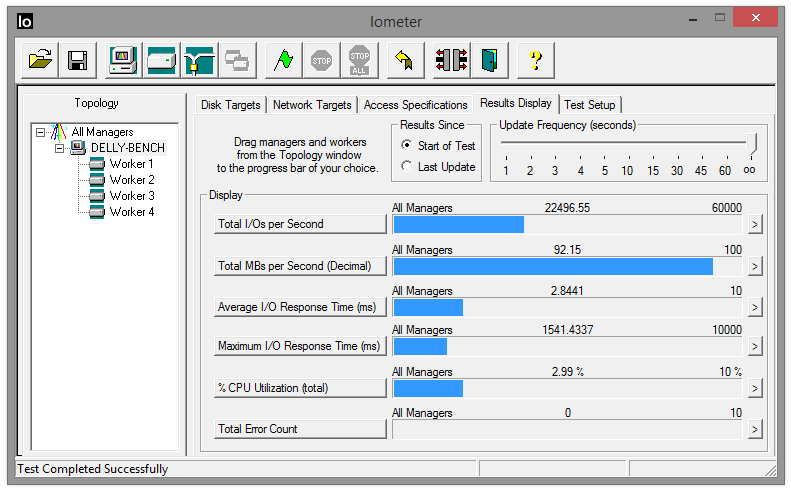Open options arrow for Total MBs per Second
The width and height of the screenshot is (791, 491).
(x=755, y=266)
